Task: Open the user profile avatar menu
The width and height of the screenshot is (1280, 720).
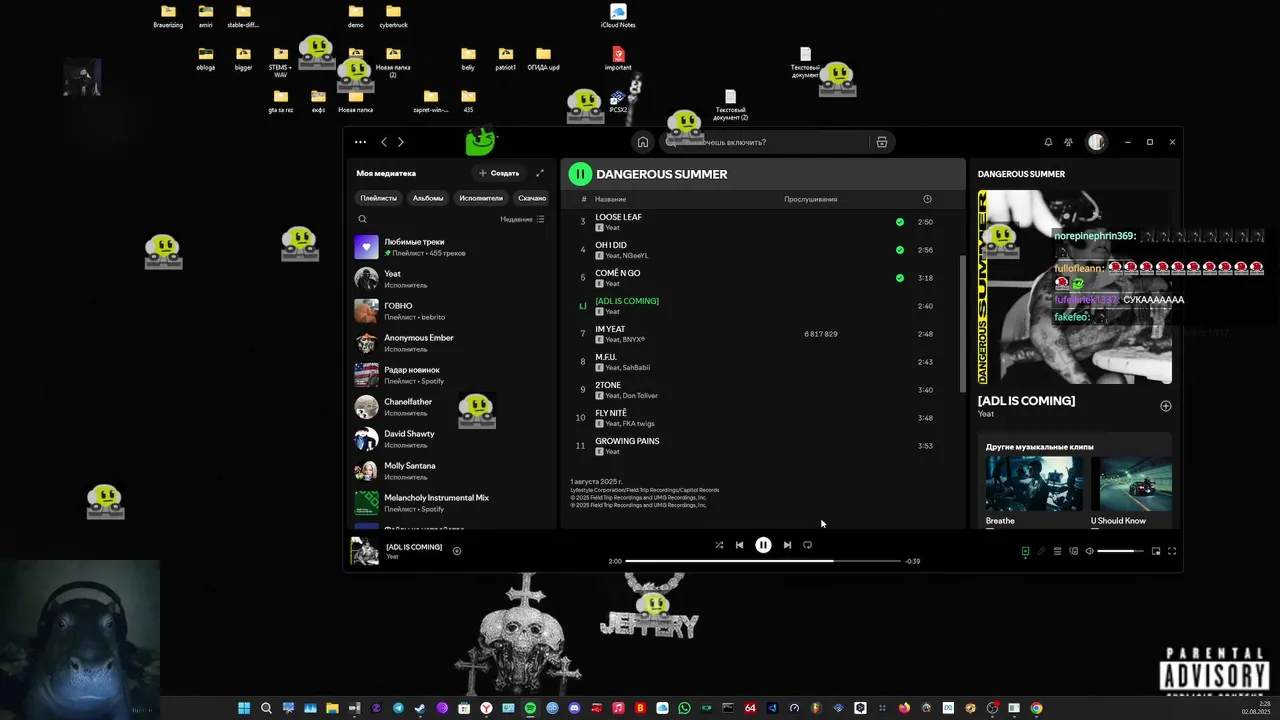Action: point(1096,142)
